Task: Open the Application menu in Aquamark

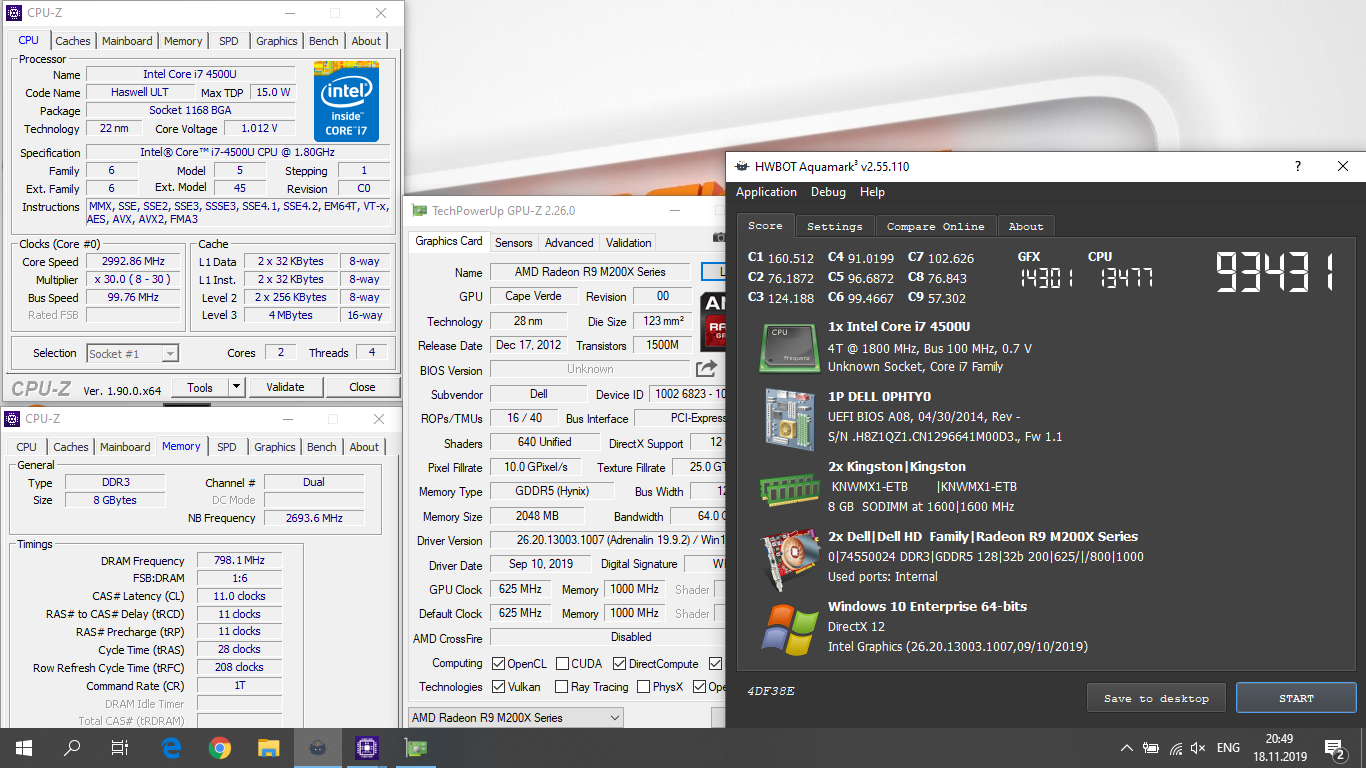Action: click(766, 192)
